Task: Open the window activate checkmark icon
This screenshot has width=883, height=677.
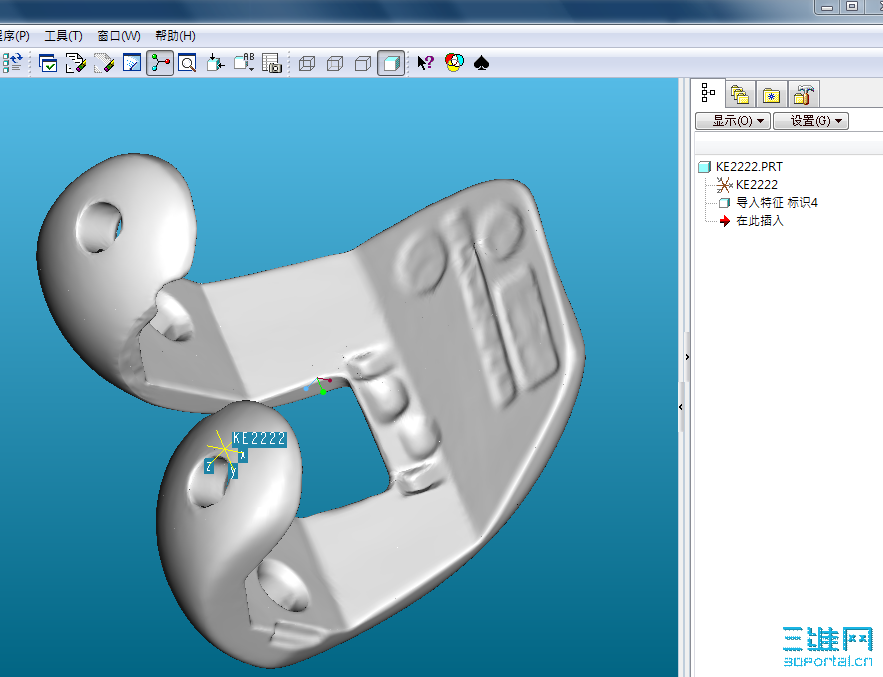Action: click(x=48, y=63)
